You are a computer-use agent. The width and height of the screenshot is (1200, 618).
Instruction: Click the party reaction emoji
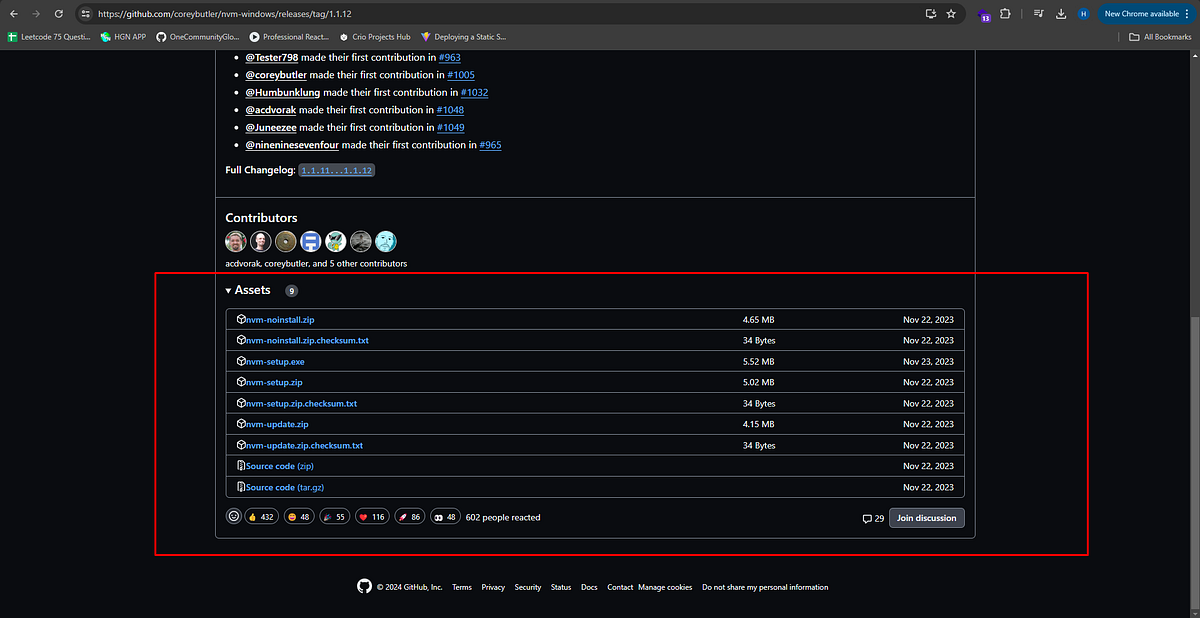point(334,516)
